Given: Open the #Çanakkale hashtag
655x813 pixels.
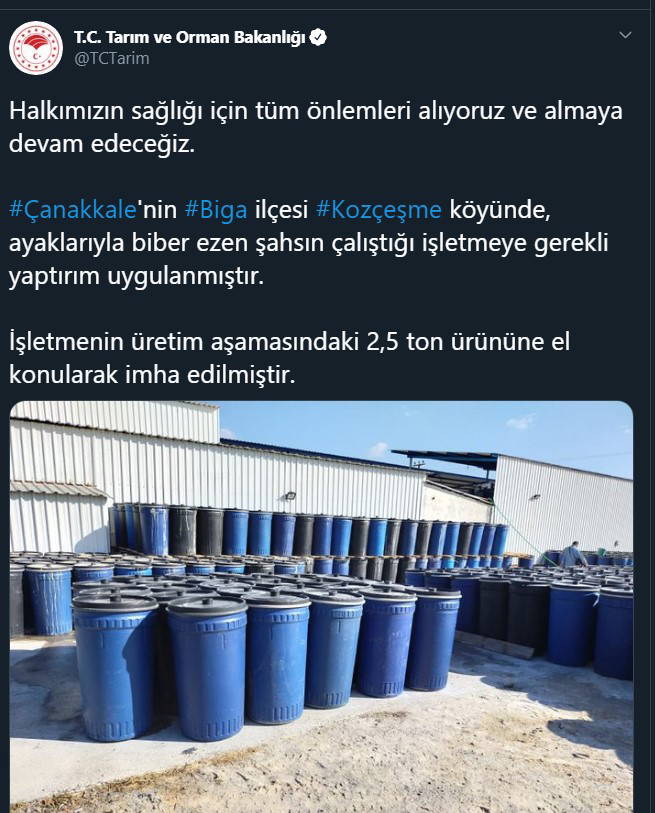Looking at the screenshot, I should (x=73, y=209).
